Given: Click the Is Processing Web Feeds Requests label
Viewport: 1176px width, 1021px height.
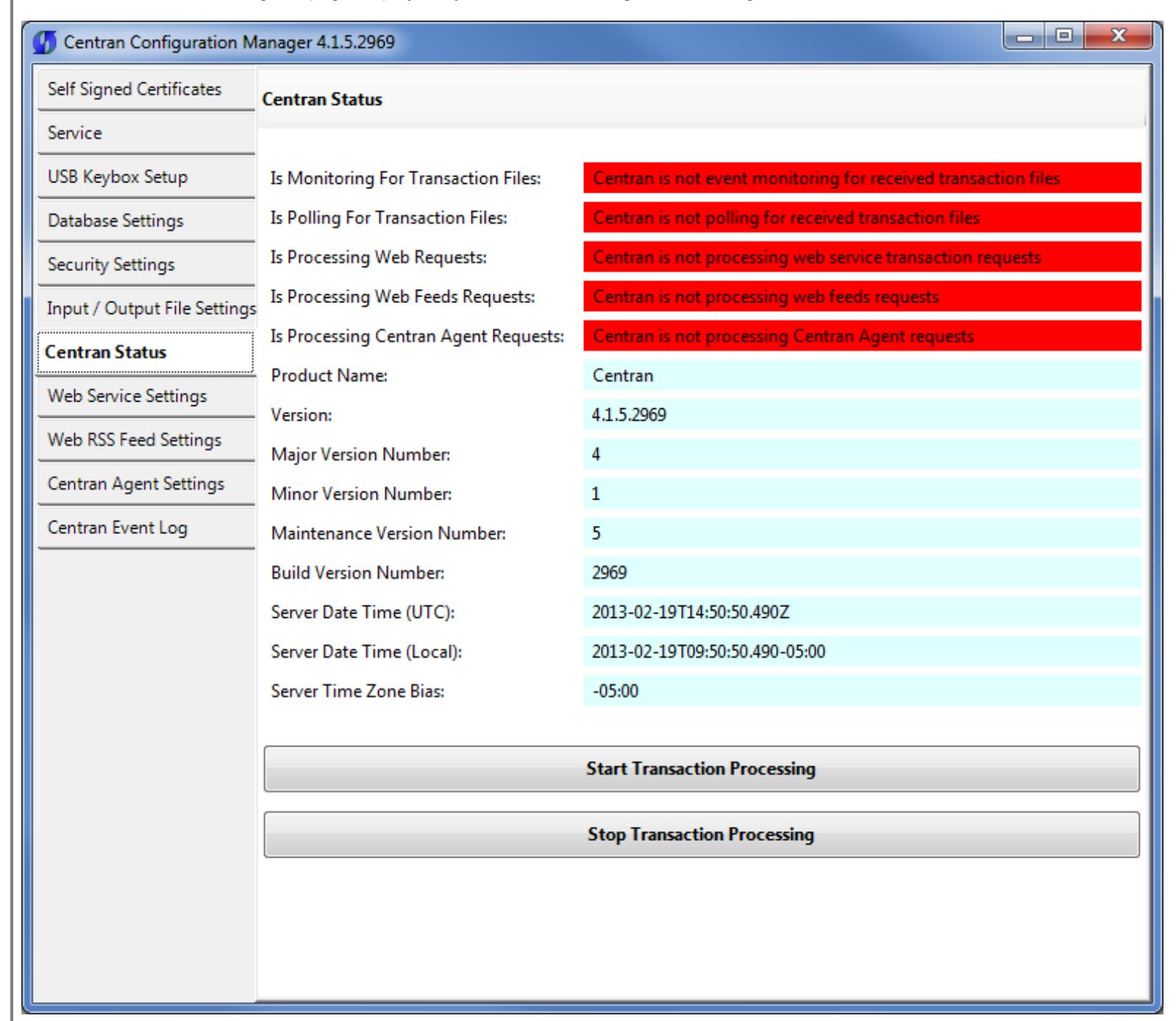Looking at the screenshot, I should click(x=403, y=296).
